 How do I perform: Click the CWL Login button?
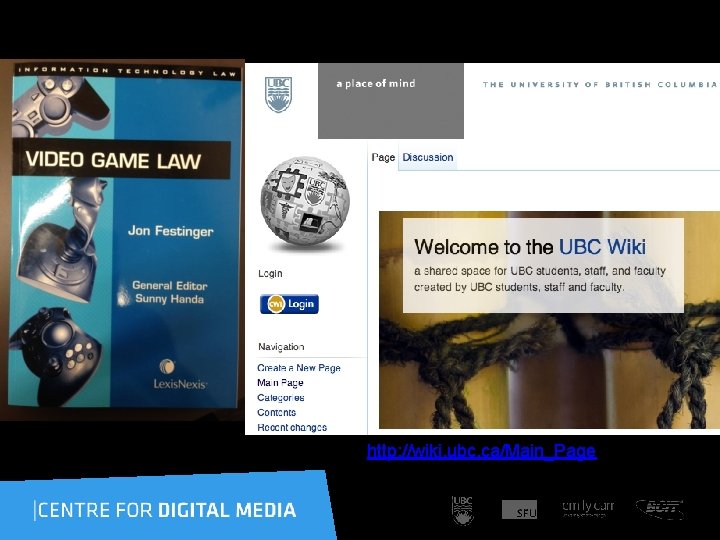[x=289, y=304]
